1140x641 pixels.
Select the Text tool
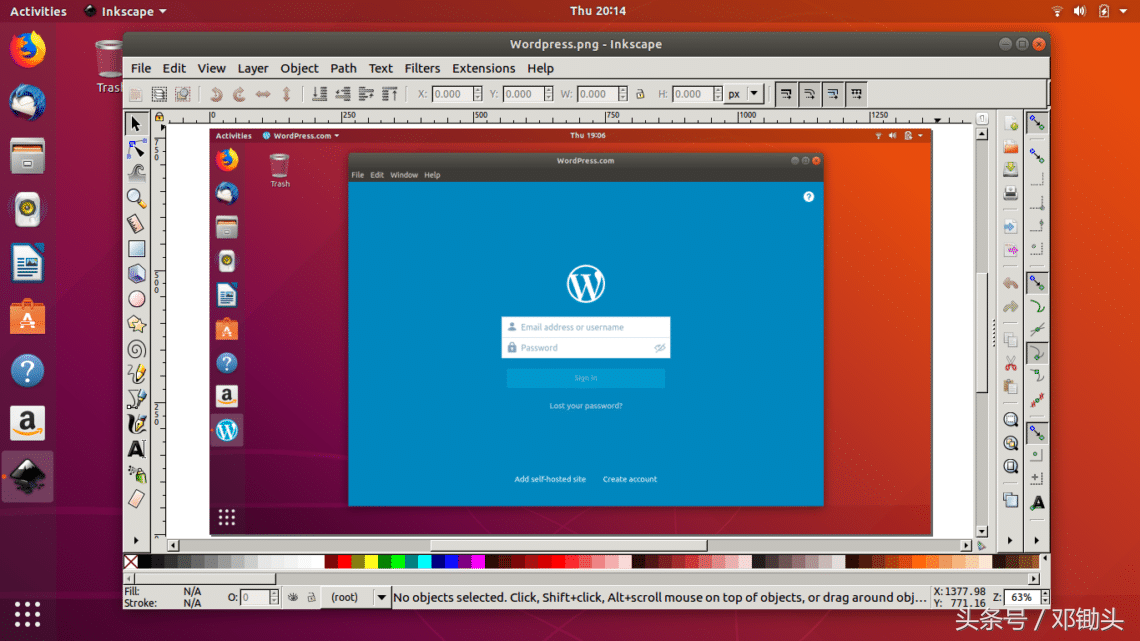tap(136, 449)
